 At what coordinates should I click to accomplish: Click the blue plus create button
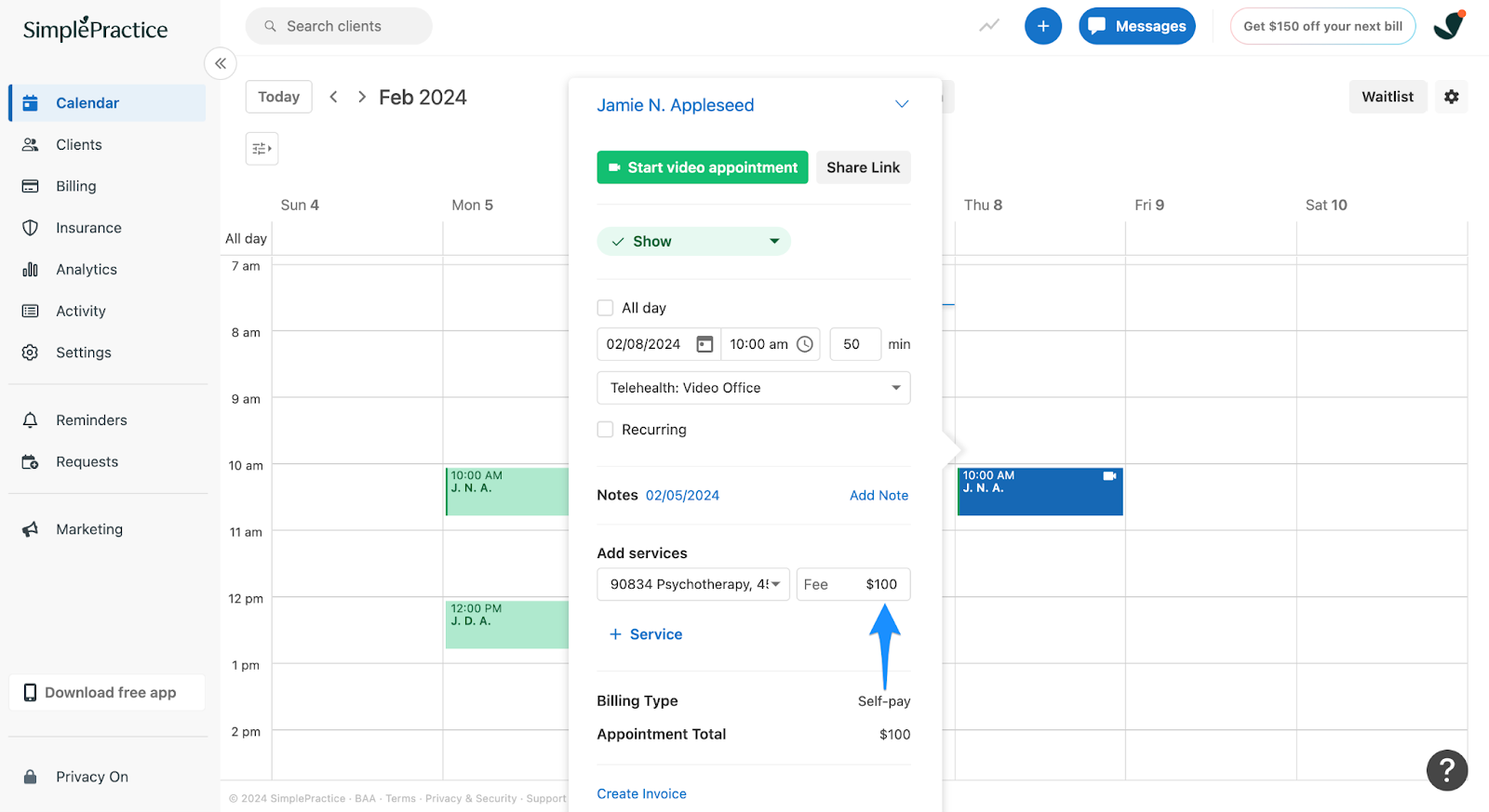point(1042,26)
